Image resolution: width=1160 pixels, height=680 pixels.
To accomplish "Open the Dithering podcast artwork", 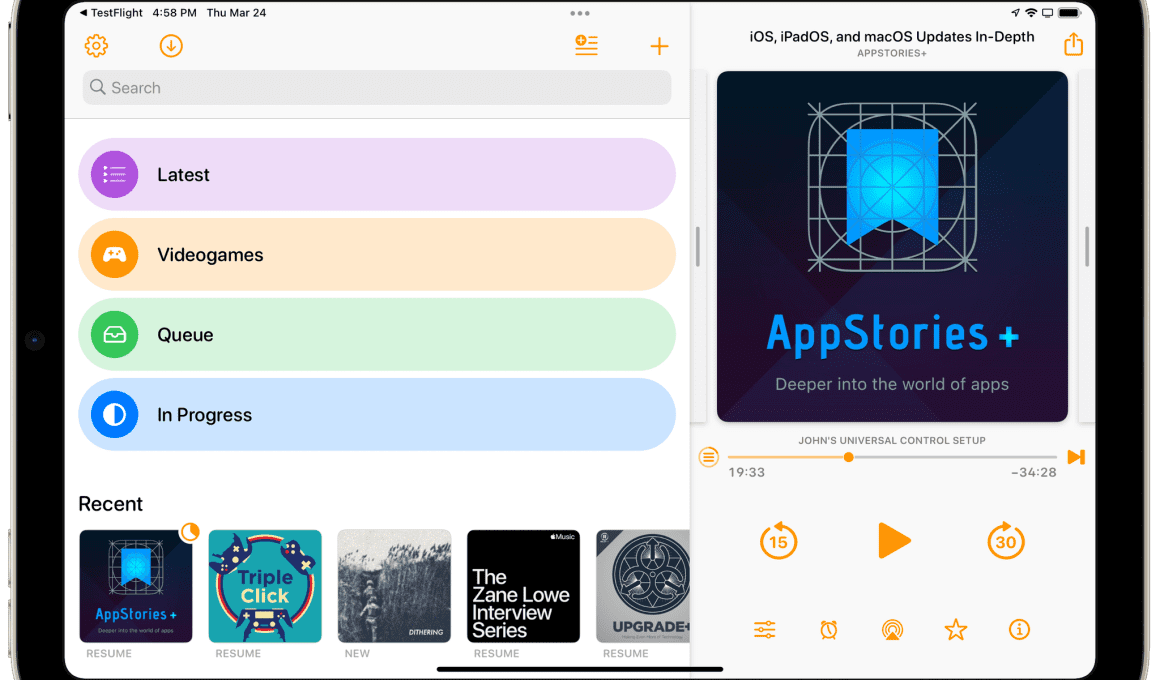I will 394,586.
